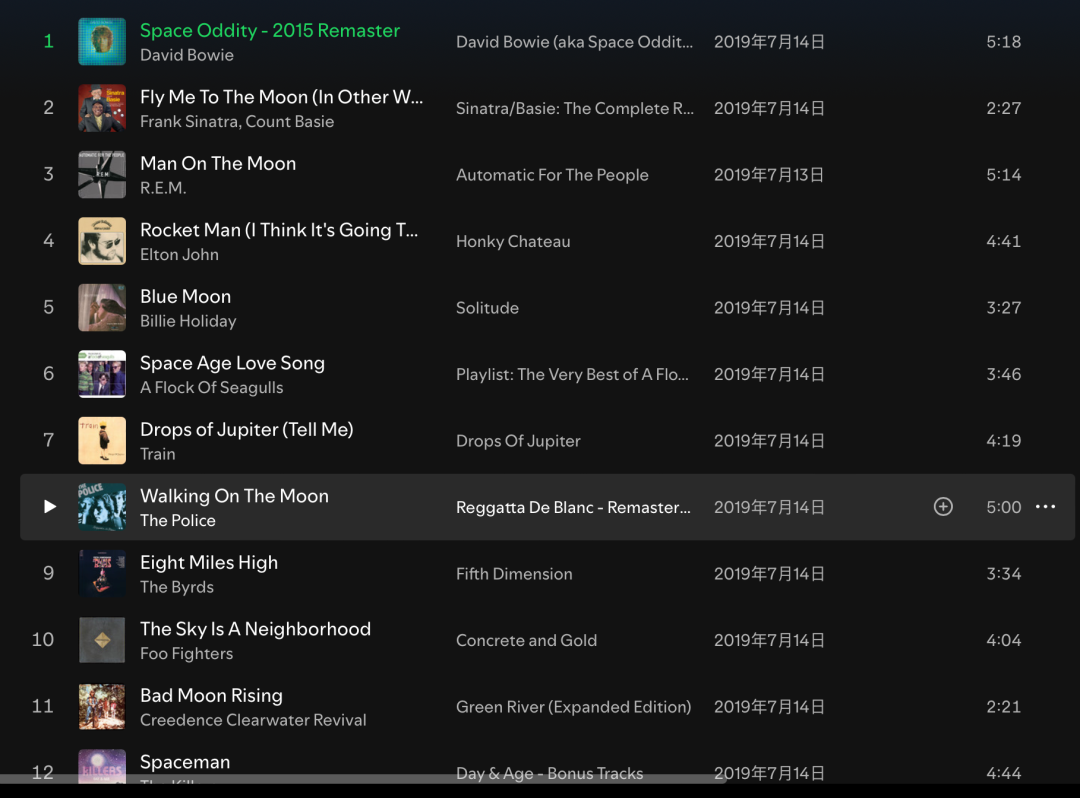The image size is (1080, 798).
Task: Click the Honky Chateau cover thumbnail
Action: pos(102,241)
